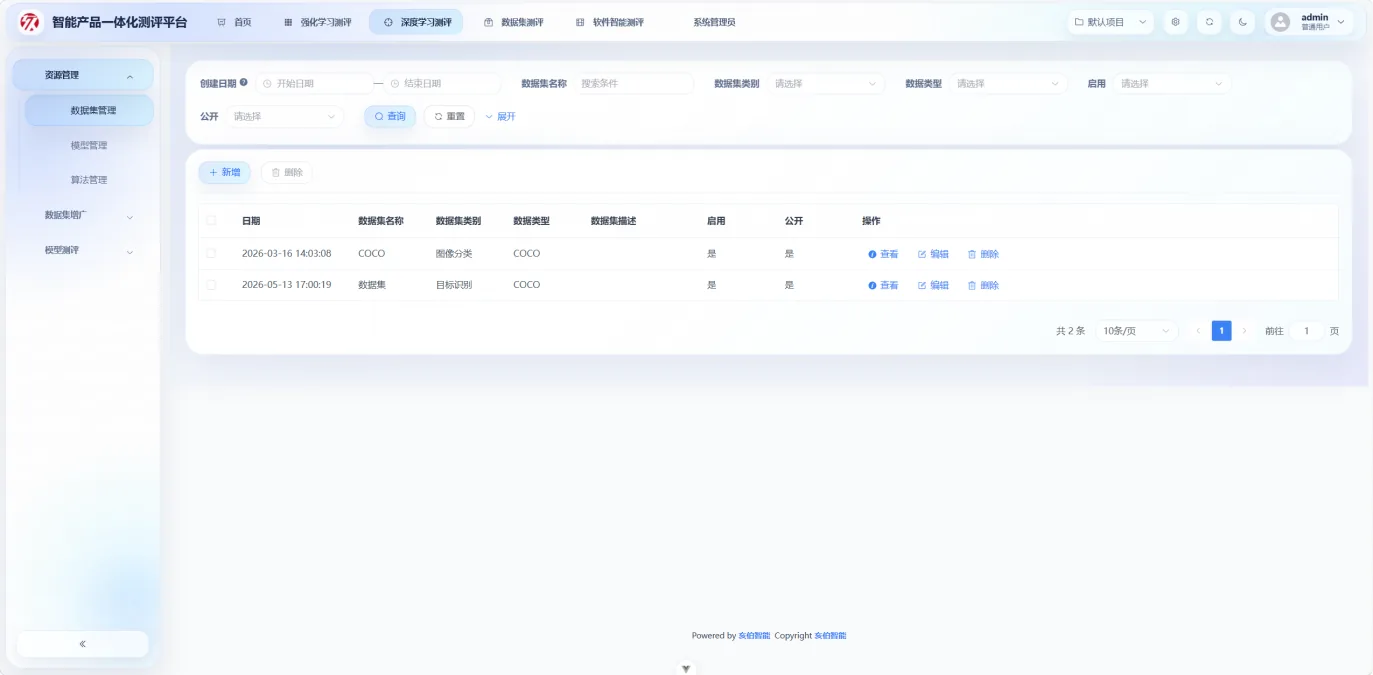
Task: Click the 数据集名称 search input
Action: (x=633, y=84)
